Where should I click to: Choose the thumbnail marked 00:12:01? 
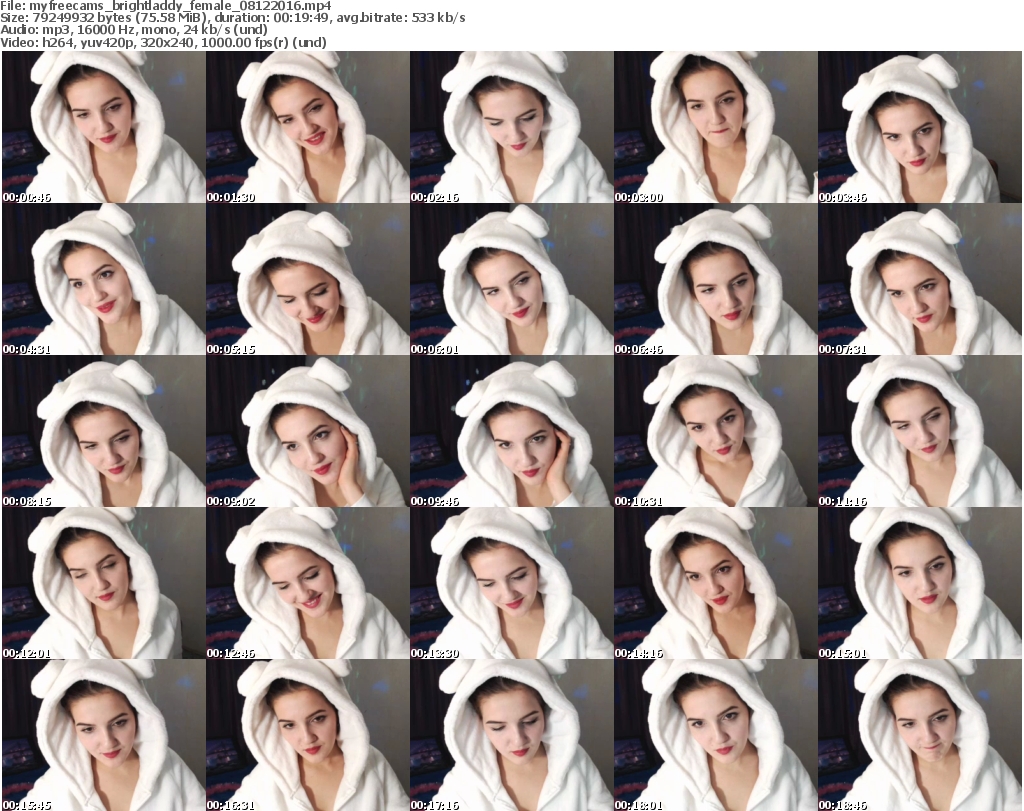tap(104, 583)
